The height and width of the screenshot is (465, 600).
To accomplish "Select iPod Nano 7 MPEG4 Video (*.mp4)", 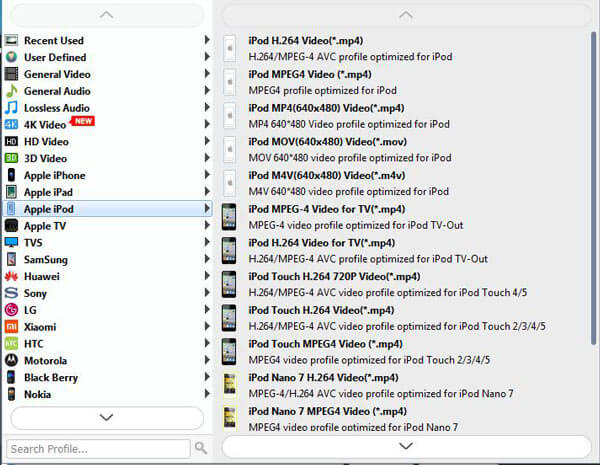I will [406, 418].
